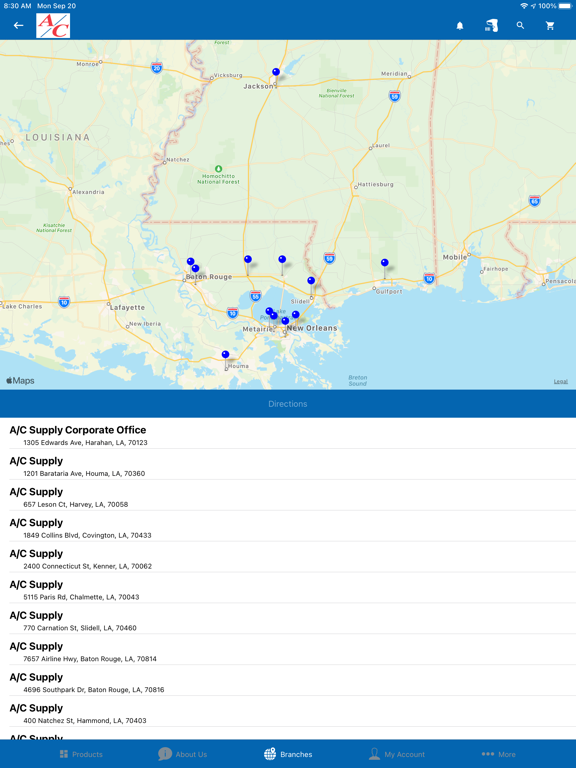Image resolution: width=576 pixels, height=768 pixels.
Task: Click the battery indicator in status bar
Action: click(x=565, y=6)
